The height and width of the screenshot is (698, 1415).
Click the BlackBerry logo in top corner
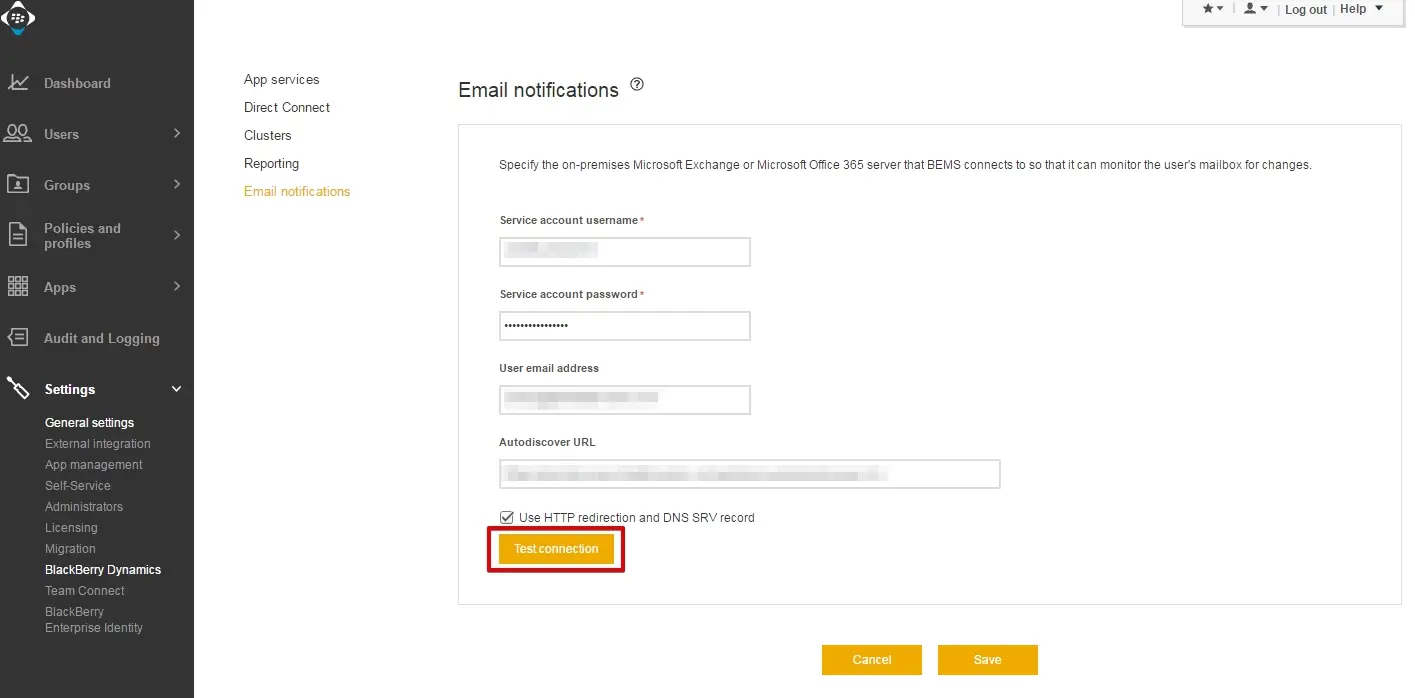pyautogui.click(x=18, y=17)
